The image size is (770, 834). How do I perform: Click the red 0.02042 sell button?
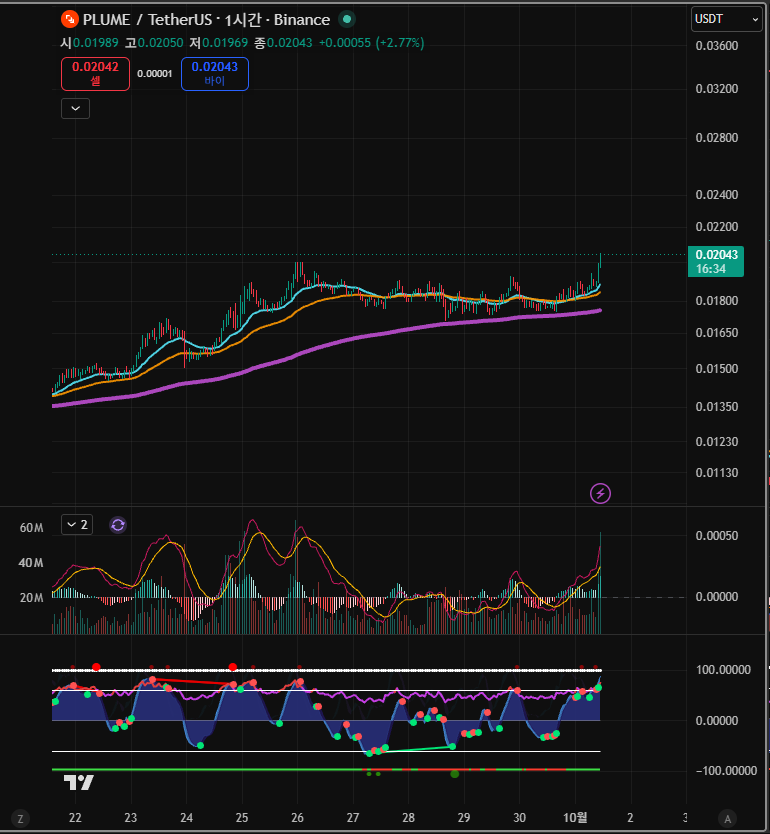coord(95,73)
